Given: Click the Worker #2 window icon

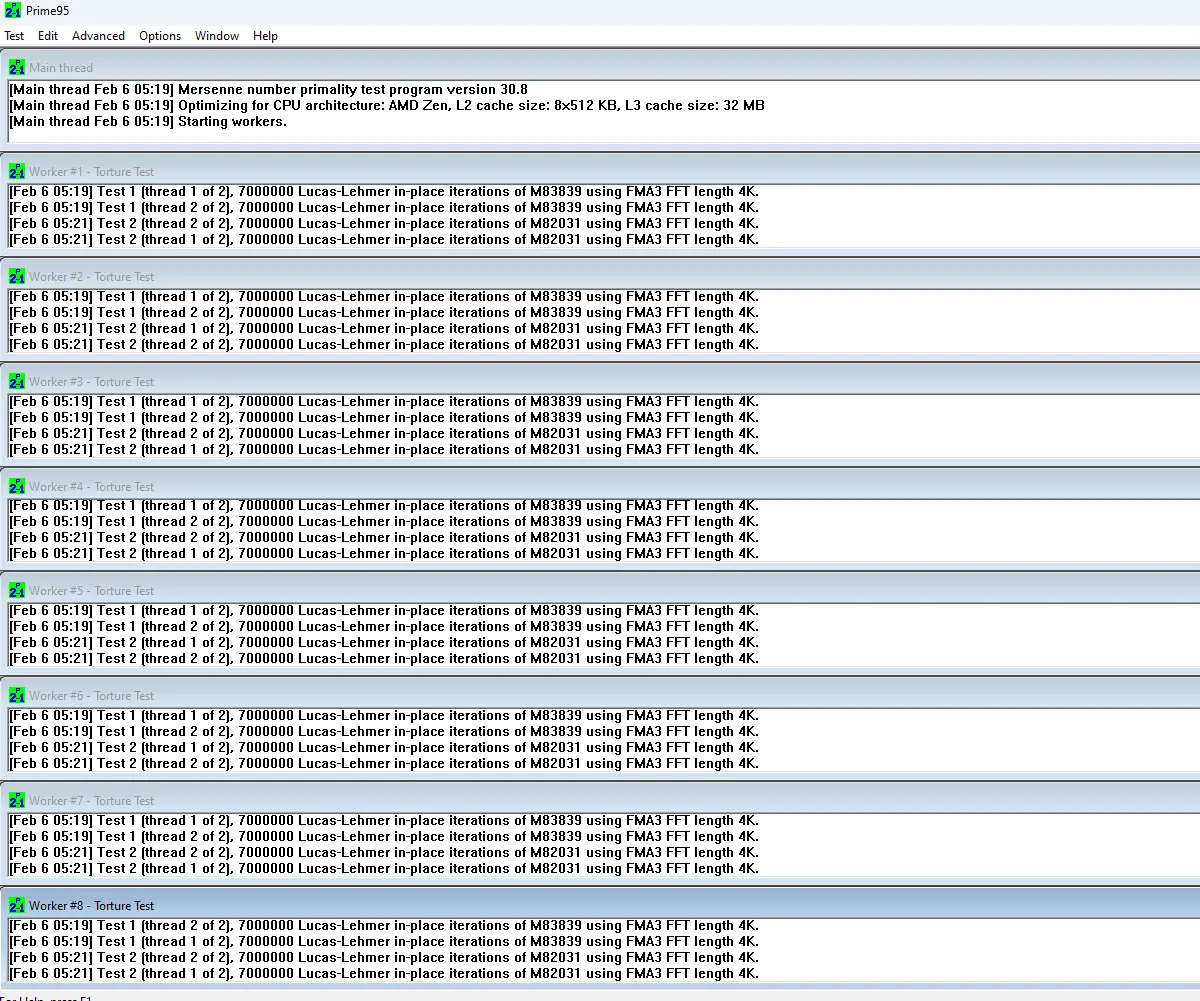Looking at the screenshot, I should pos(17,276).
